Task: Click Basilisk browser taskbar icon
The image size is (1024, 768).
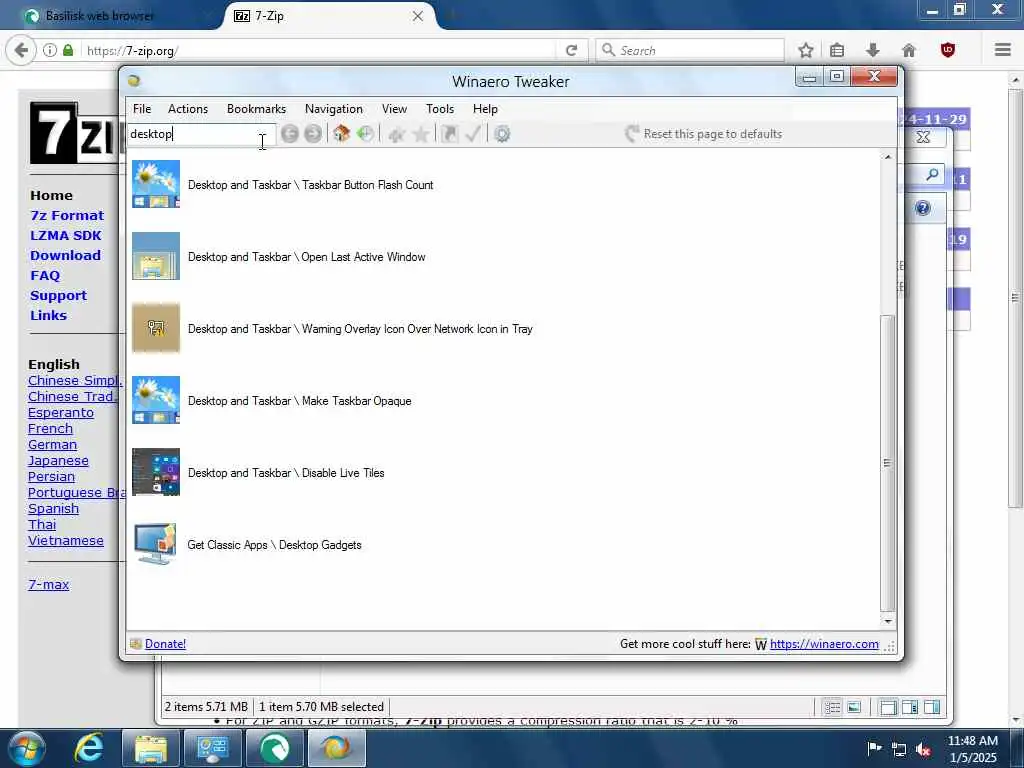Action: [275, 748]
